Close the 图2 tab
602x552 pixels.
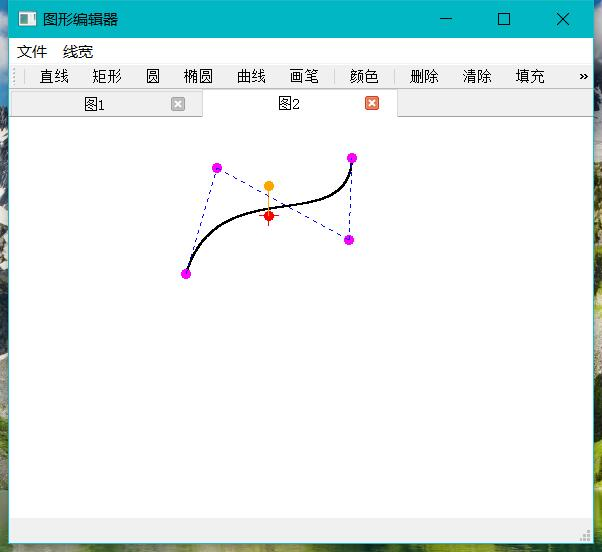click(x=372, y=103)
